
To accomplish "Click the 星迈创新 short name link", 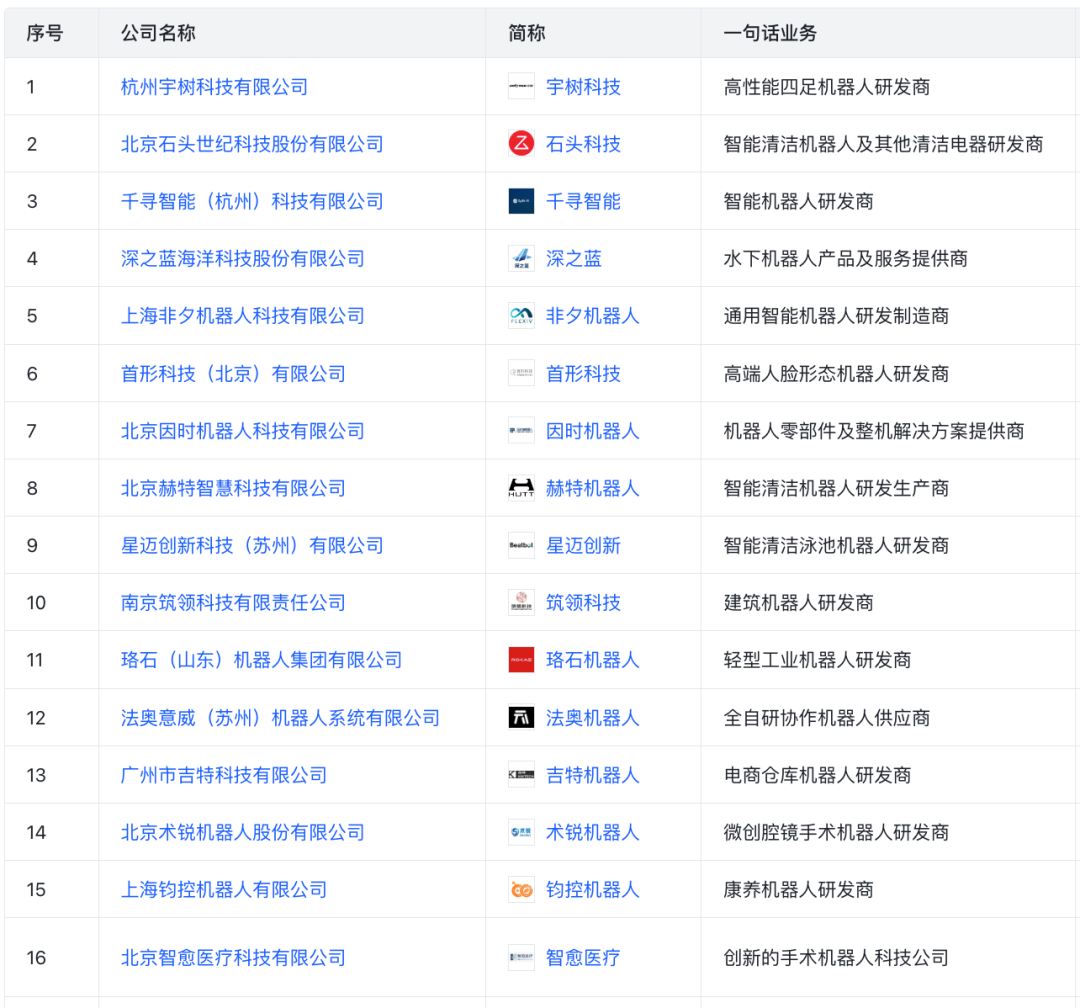I will (x=583, y=545).
